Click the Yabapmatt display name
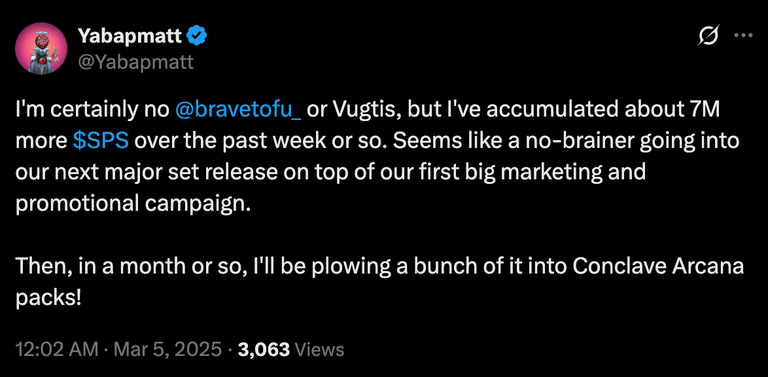 point(130,36)
